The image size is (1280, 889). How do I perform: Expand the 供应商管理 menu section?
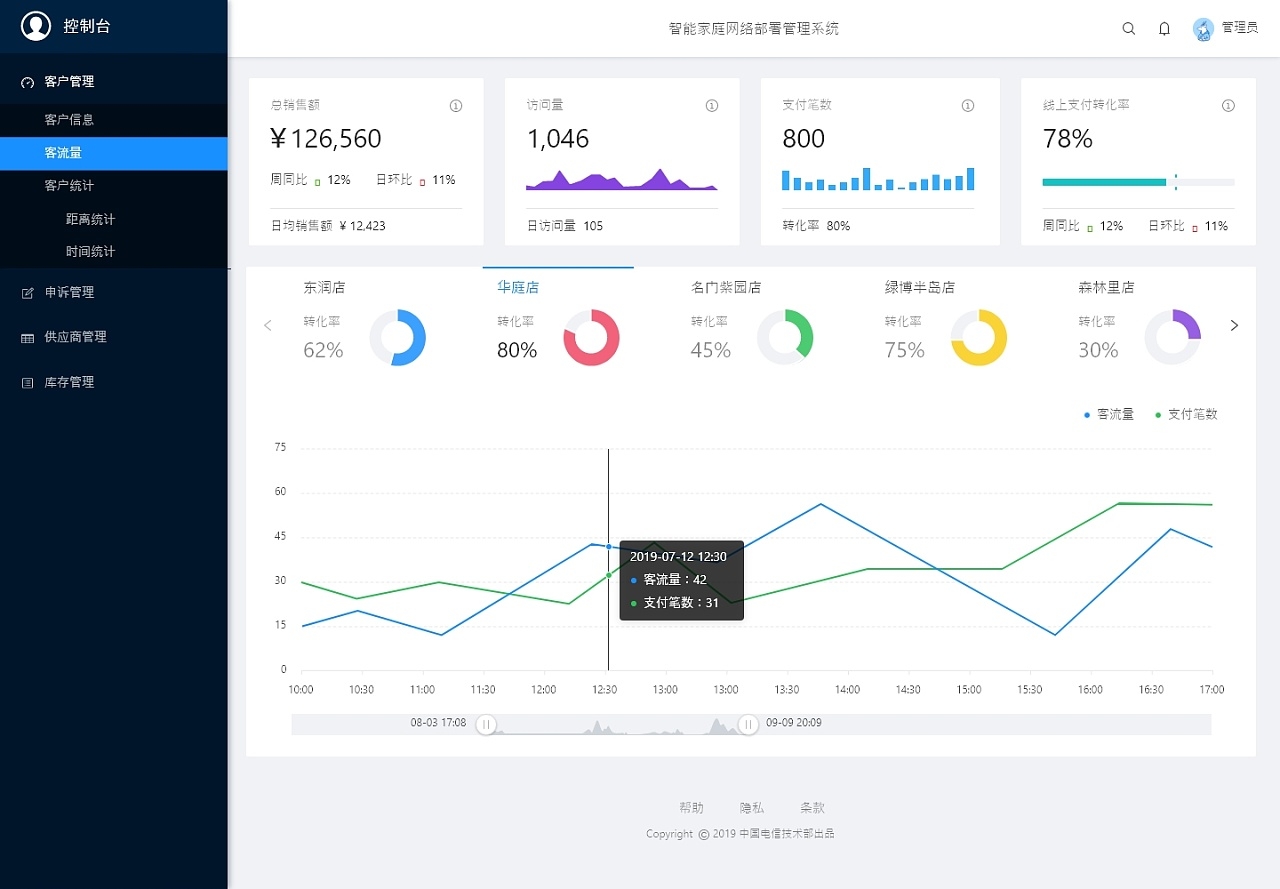pyautogui.click(x=114, y=337)
